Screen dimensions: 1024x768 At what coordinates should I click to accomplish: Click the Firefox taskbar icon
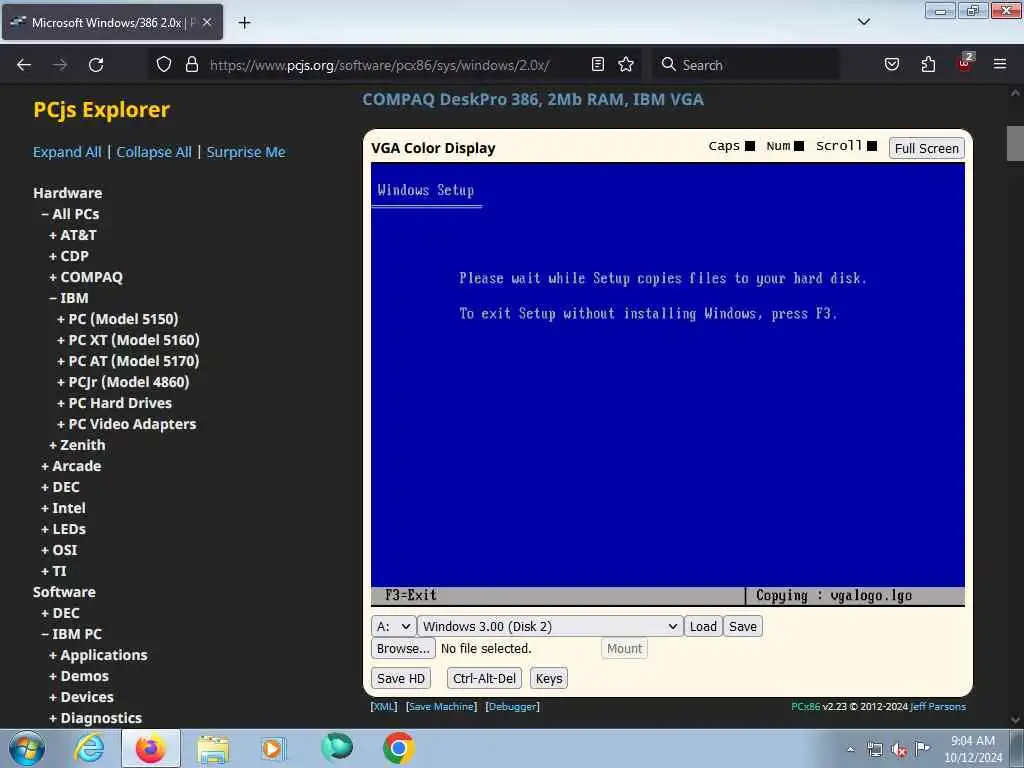click(x=151, y=748)
